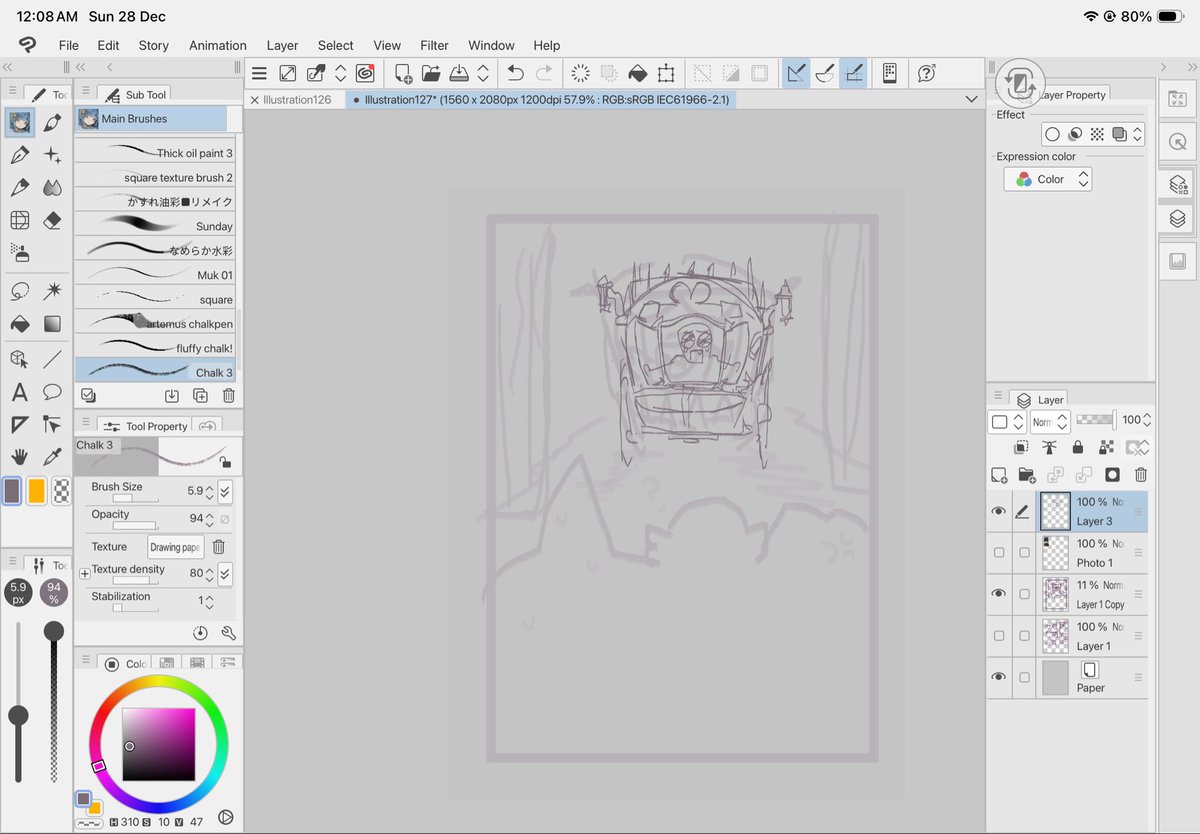Image resolution: width=1200 pixels, height=834 pixels.
Task: Open the Window menu
Action: coord(491,45)
